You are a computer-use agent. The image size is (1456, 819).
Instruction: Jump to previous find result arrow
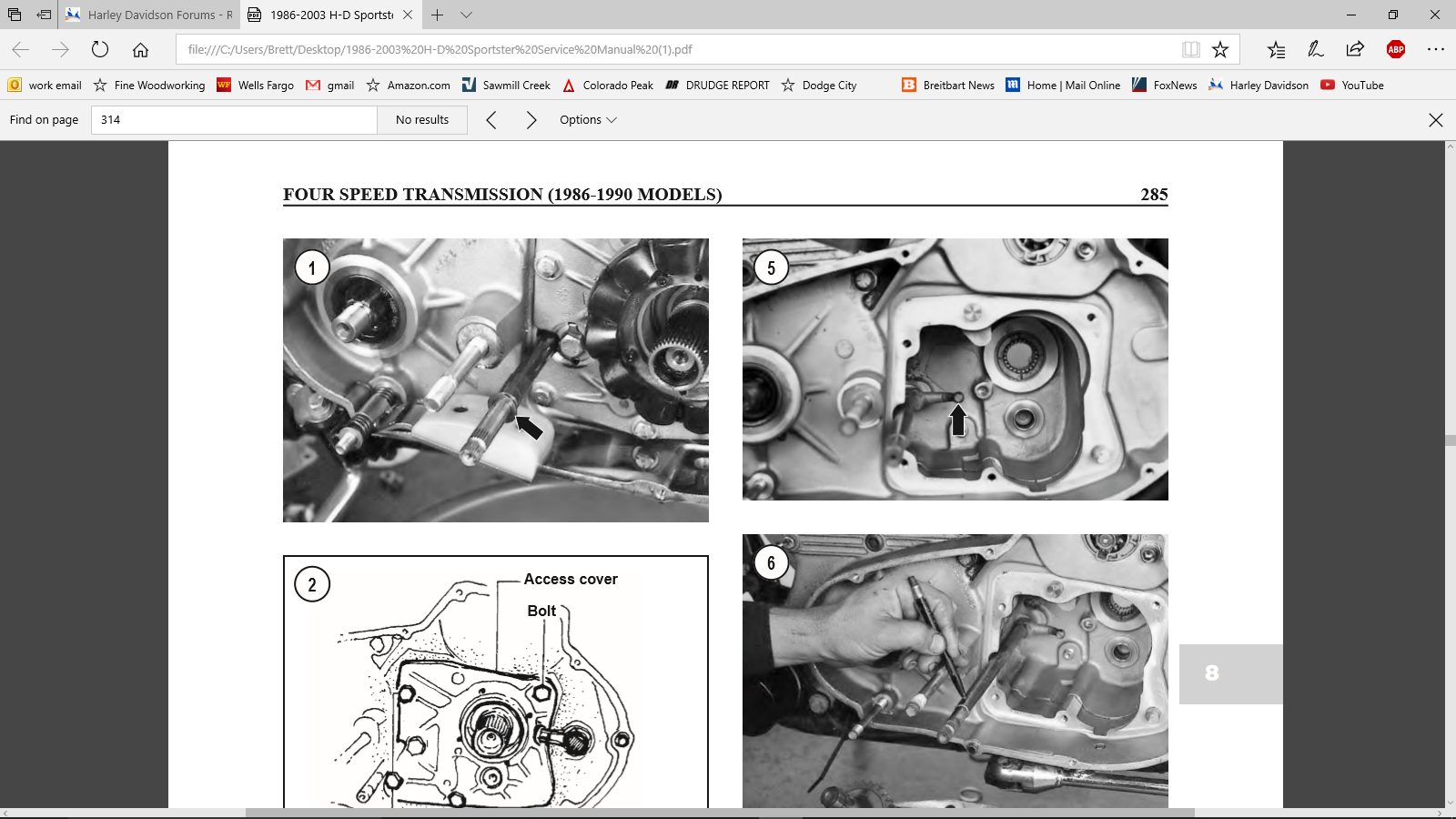[x=491, y=120]
